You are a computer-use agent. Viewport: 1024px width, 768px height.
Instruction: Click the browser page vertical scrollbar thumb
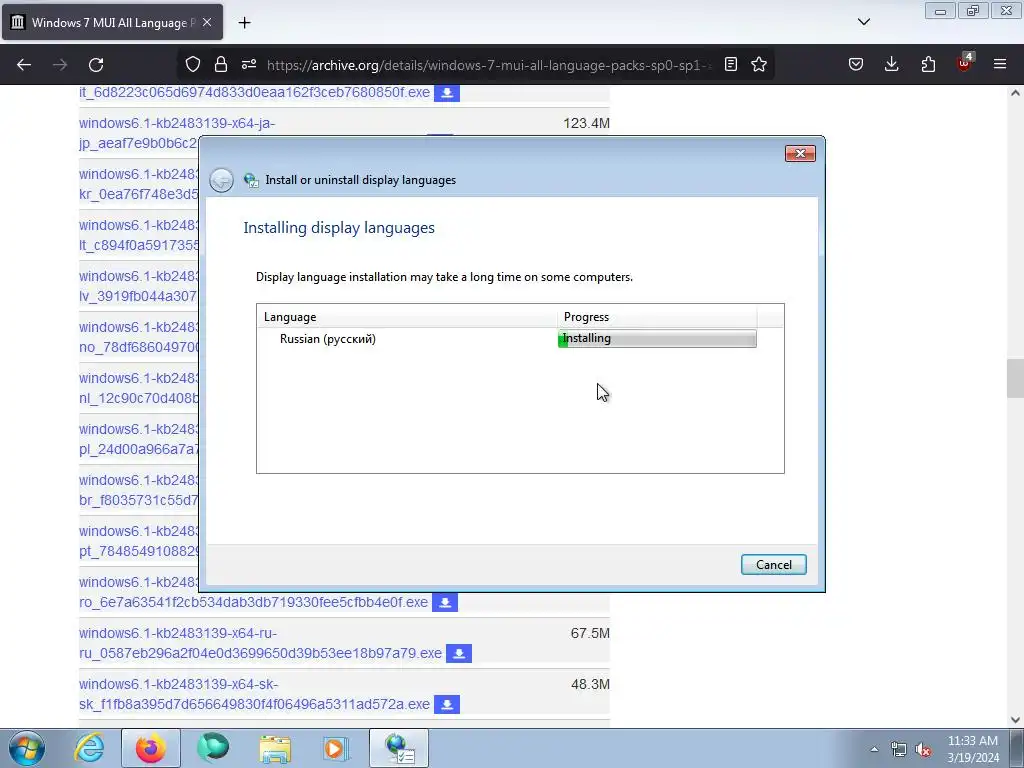click(x=1015, y=378)
